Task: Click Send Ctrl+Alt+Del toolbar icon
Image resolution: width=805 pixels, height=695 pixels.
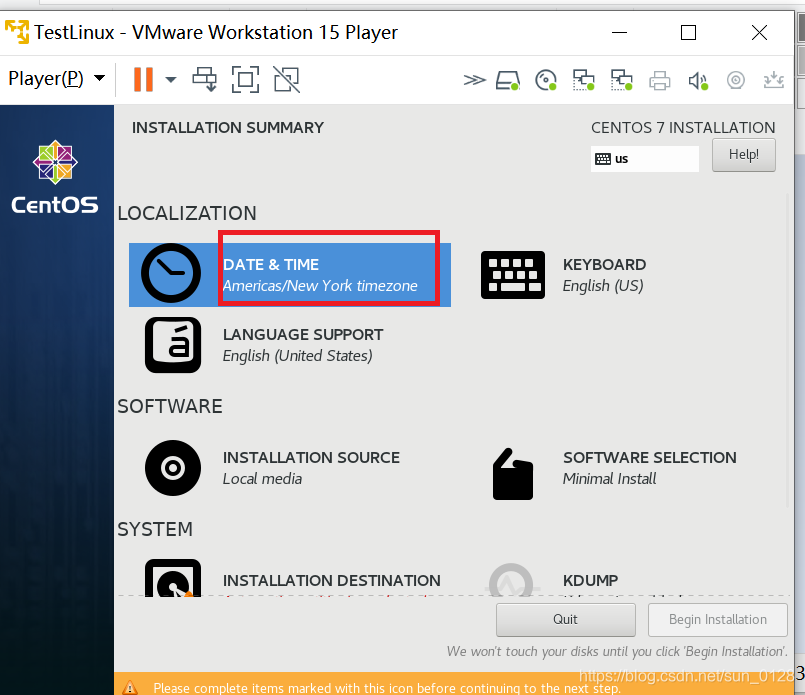Action: coord(205,80)
